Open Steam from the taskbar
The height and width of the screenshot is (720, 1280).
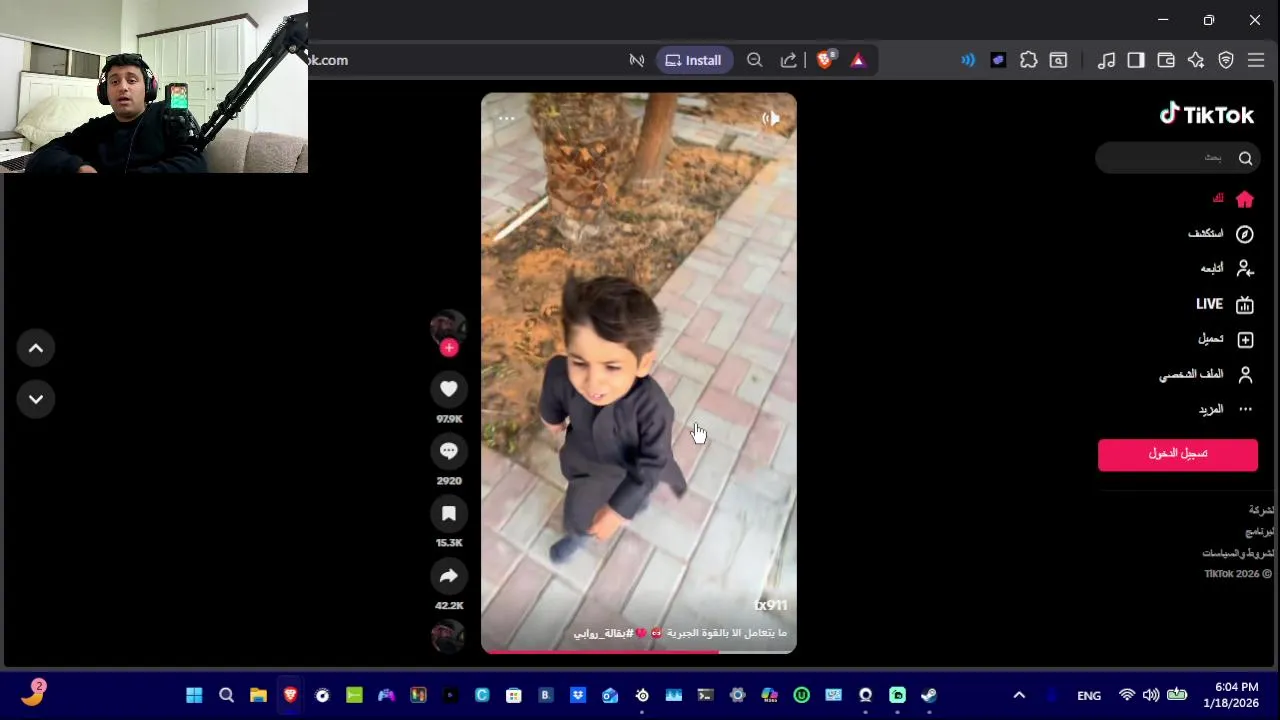(929, 695)
